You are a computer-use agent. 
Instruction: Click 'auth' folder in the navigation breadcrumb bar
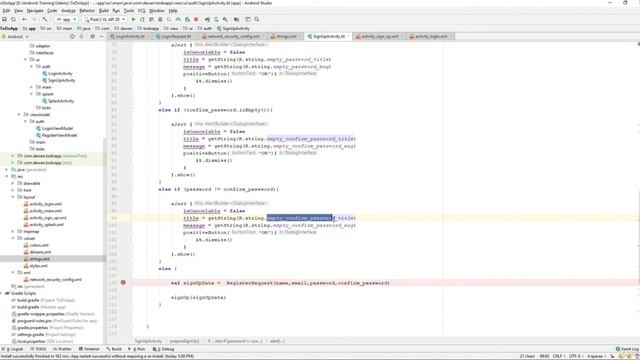point(205,28)
